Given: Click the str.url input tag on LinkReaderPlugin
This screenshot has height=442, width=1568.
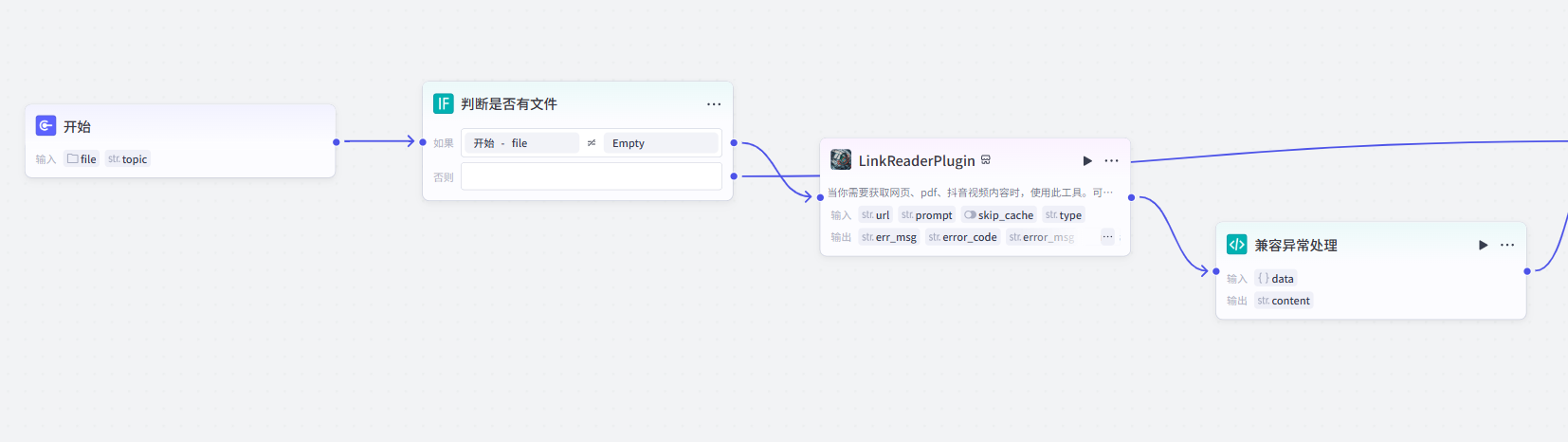Looking at the screenshot, I should tap(875, 215).
